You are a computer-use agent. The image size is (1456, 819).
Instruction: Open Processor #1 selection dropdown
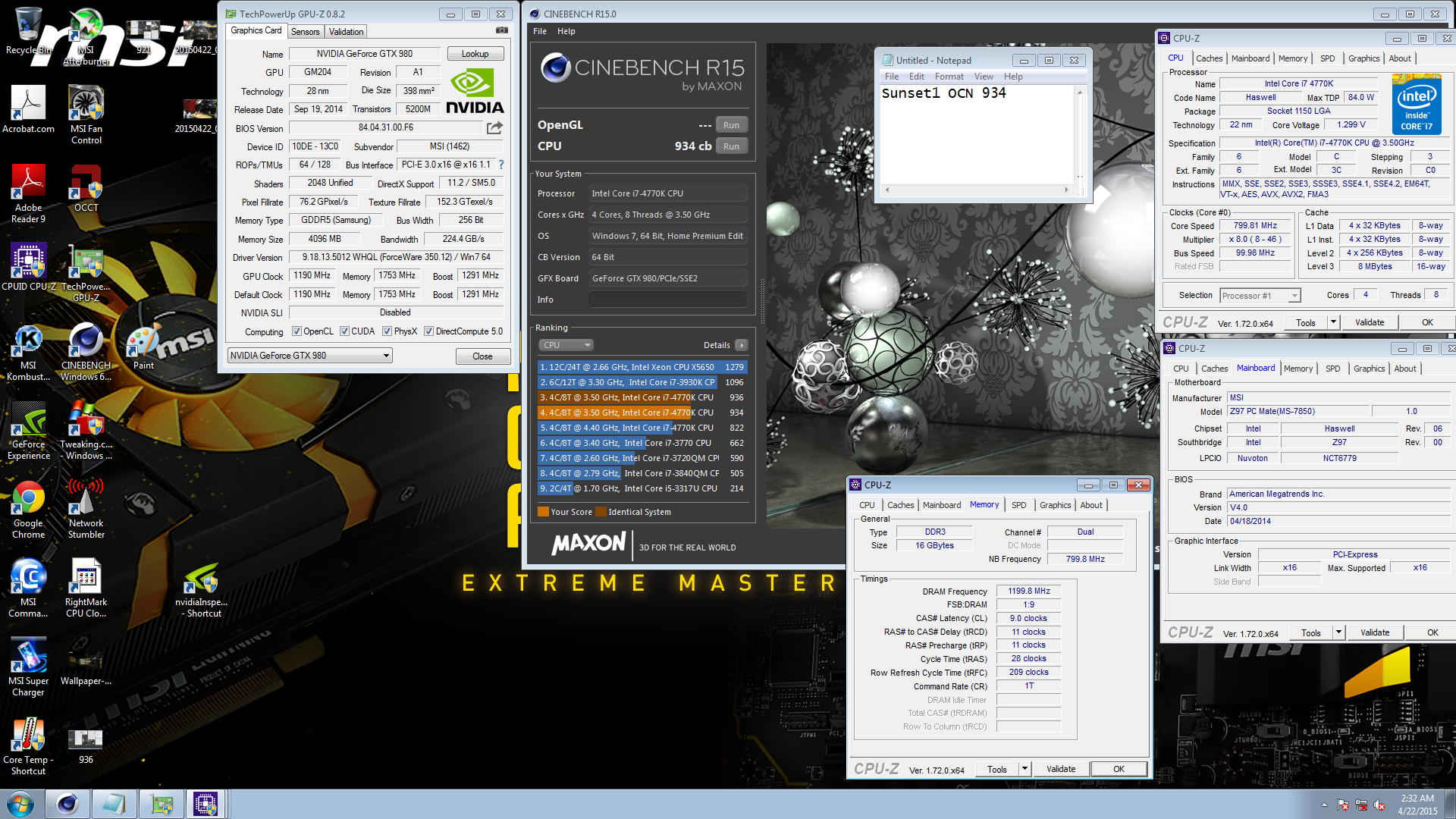point(1260,296)
